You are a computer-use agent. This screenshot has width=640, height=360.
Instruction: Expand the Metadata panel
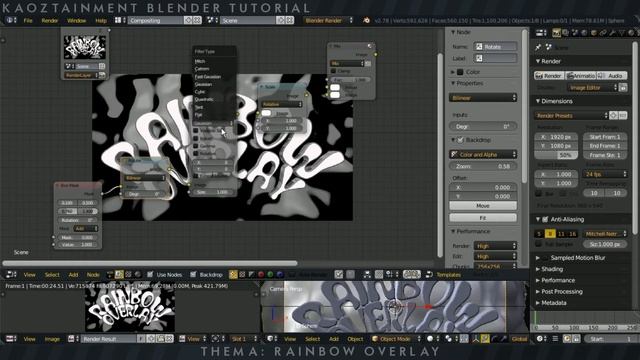coord(538,303)
